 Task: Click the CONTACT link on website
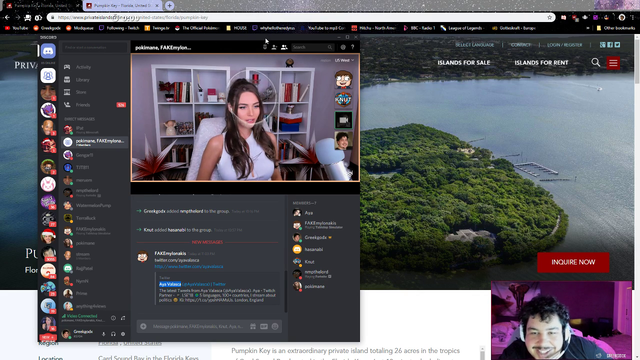(521, 45)
